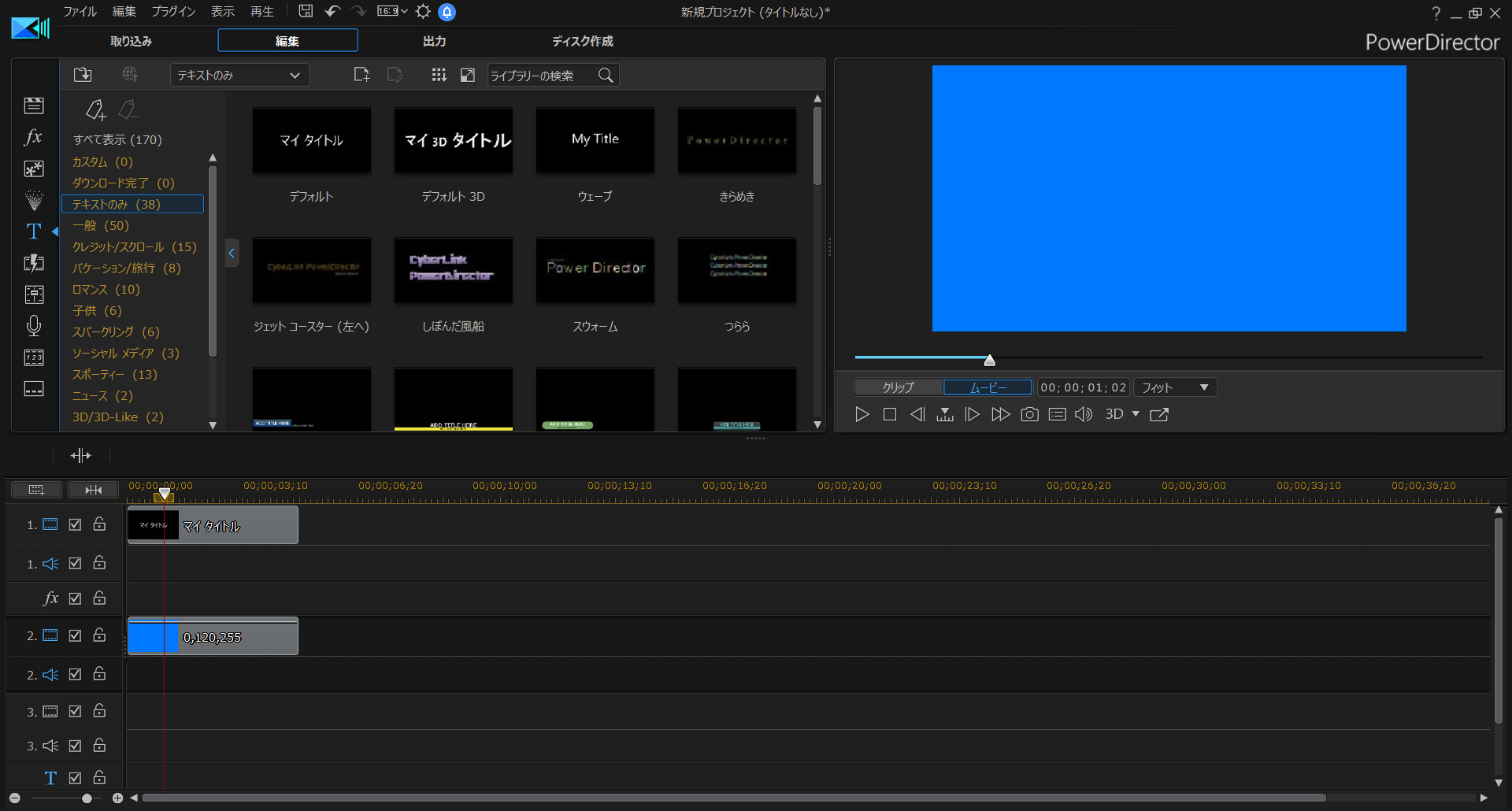Screen dimensions: 1512x811
Task: Open the プラグイン menu
Action: [x=173, y=11]
